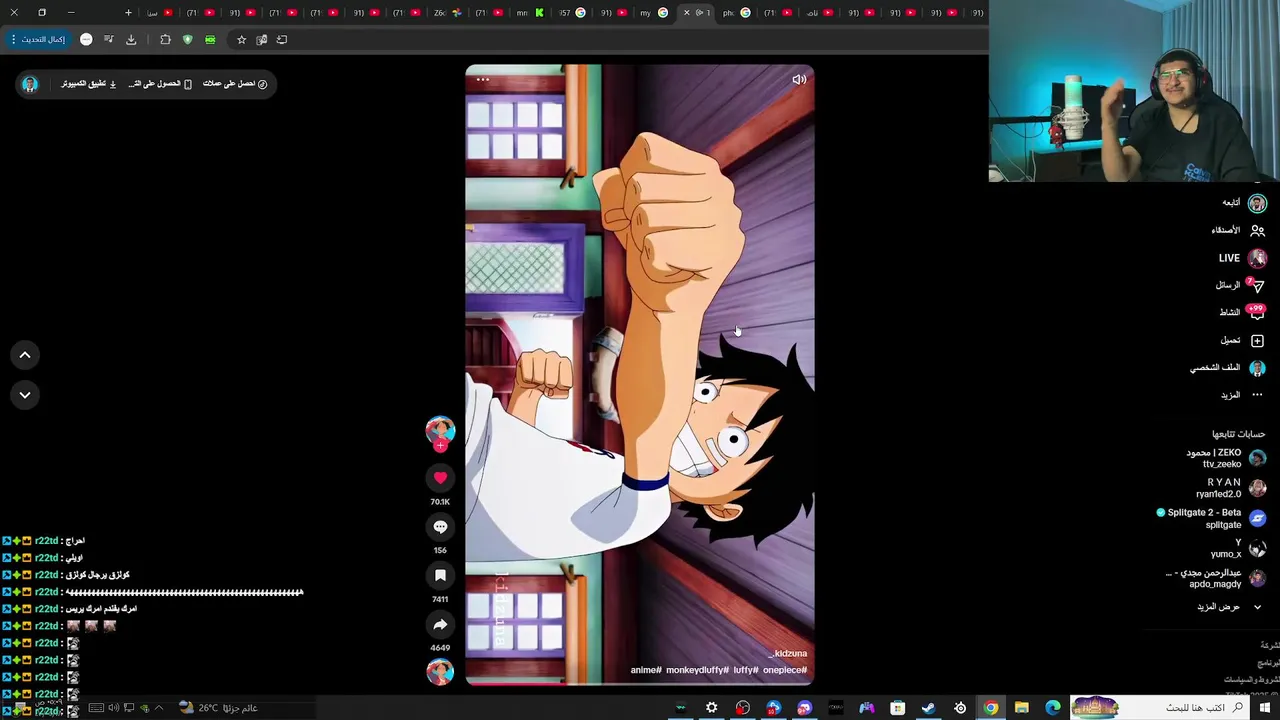The height and width of the screenshot is (720, 1280).
Task: Open the apdo_magdy followed account
Action: click(x=1217, y=578)
